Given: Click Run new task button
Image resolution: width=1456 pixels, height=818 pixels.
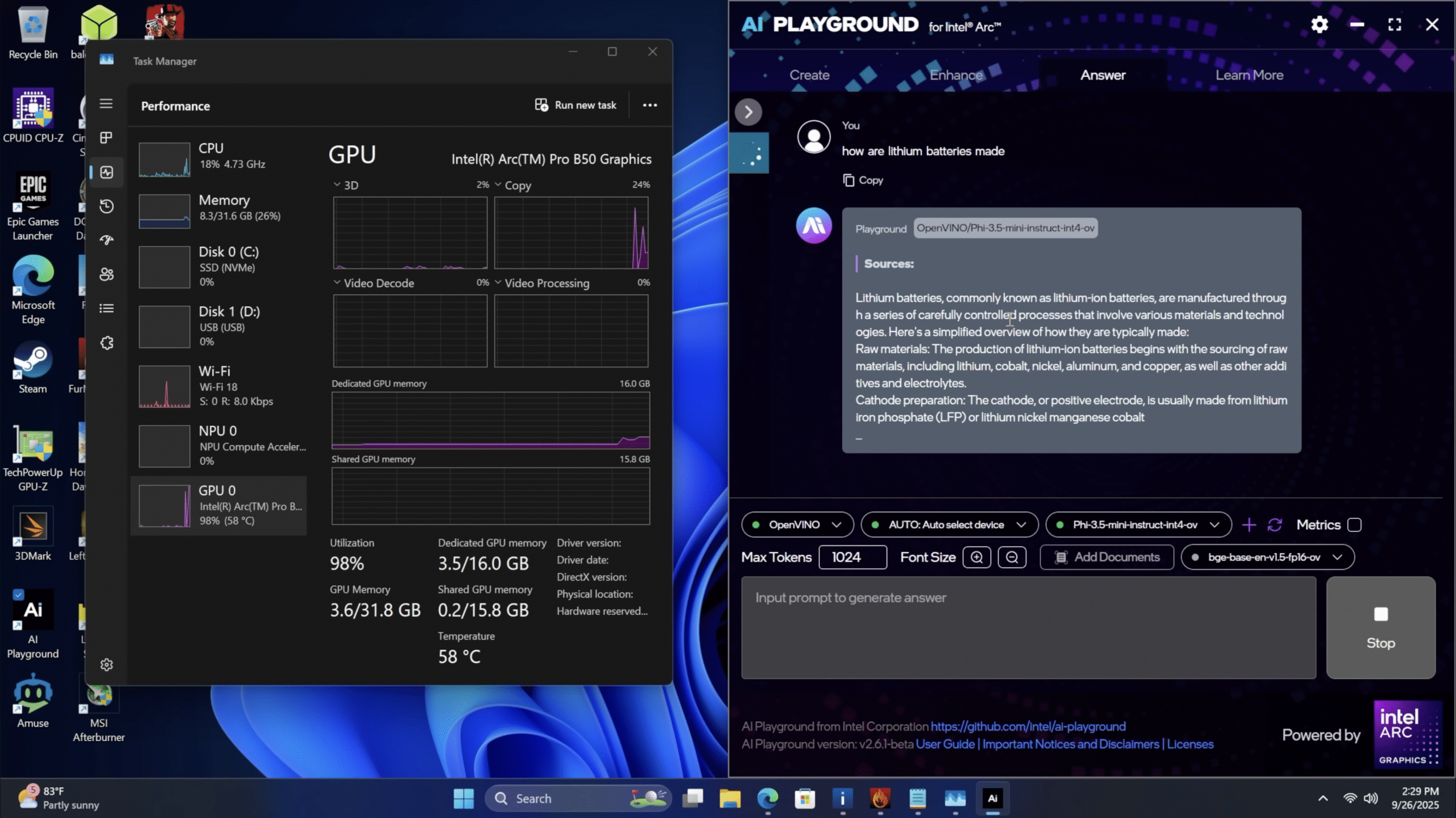Looking at the screenshot, I should (x=575, y=105).
